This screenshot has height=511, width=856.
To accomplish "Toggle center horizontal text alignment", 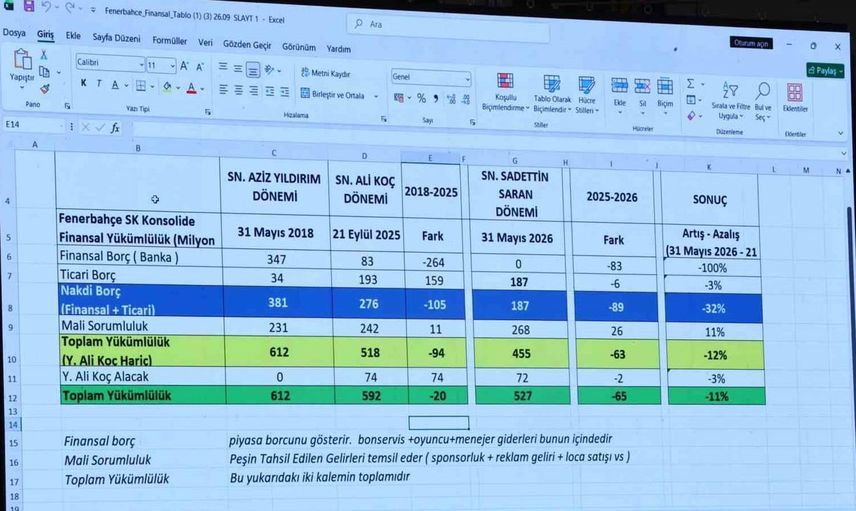I will click(239, 90).
